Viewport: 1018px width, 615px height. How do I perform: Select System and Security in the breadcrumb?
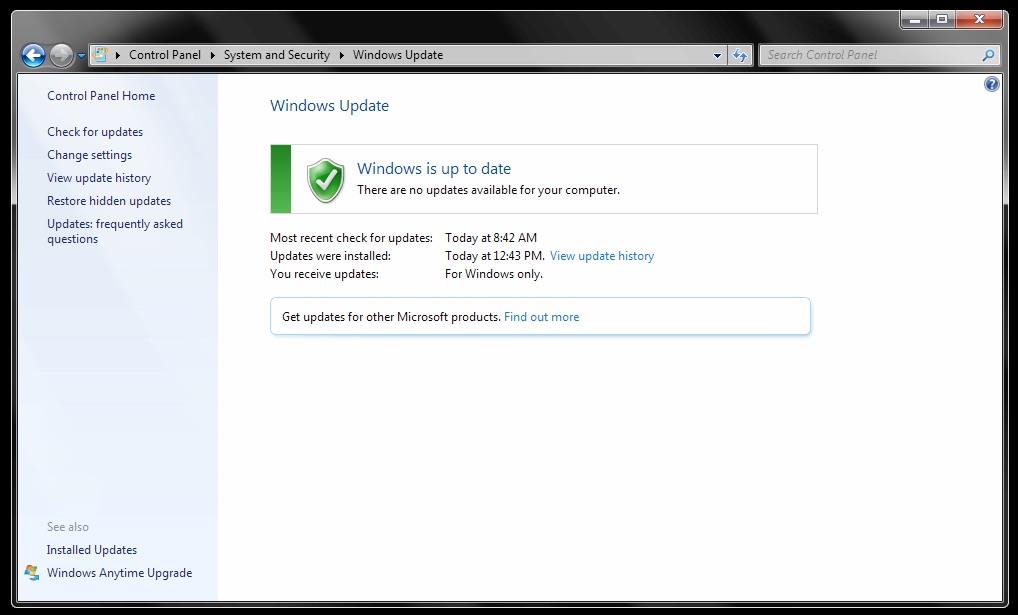[x=276, y=55]
